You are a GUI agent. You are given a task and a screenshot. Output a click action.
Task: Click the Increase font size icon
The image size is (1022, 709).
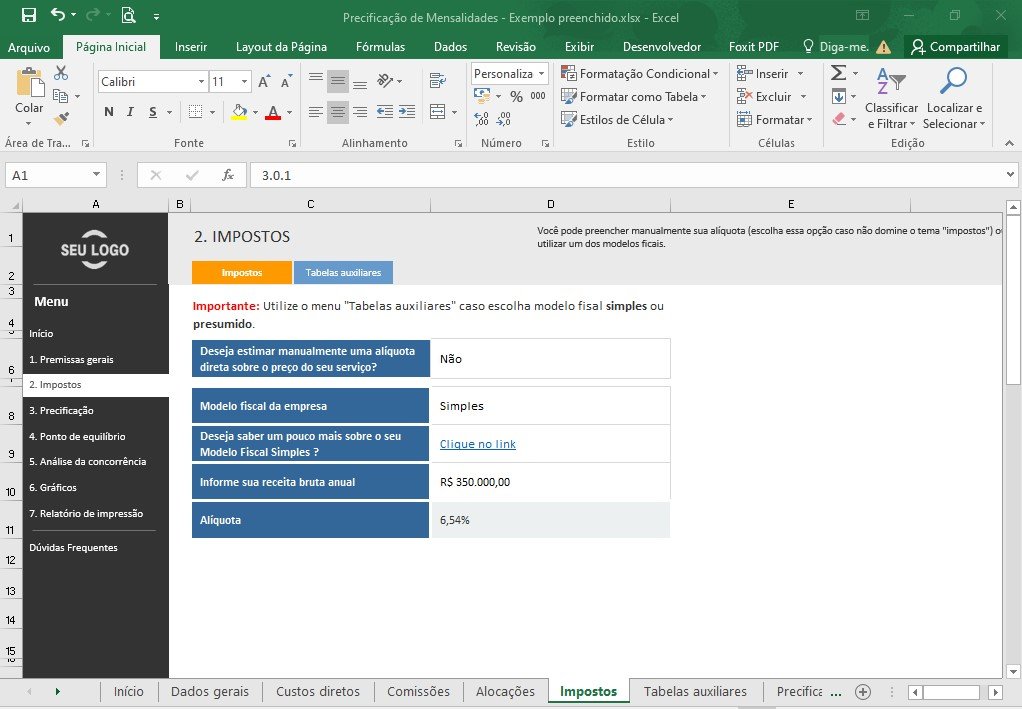click(264, 81)
